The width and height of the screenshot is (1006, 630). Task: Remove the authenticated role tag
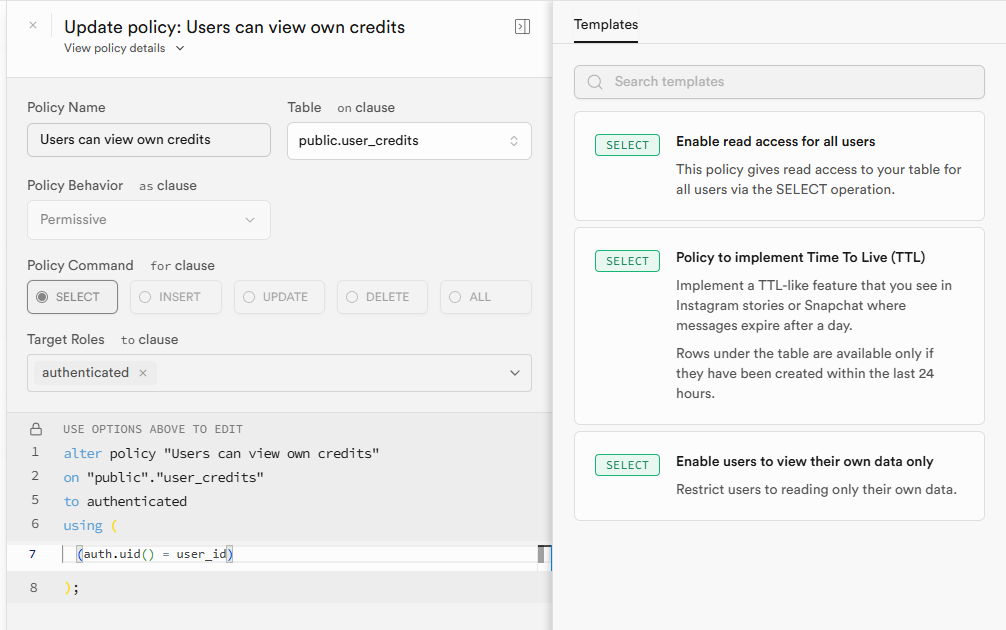(143, 373)
